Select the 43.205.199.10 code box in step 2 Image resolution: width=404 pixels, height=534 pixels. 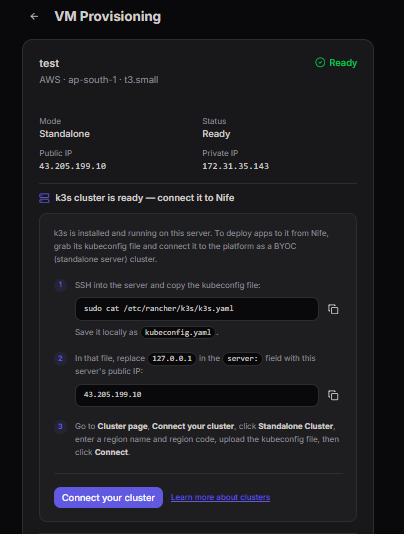coord(197,395)
